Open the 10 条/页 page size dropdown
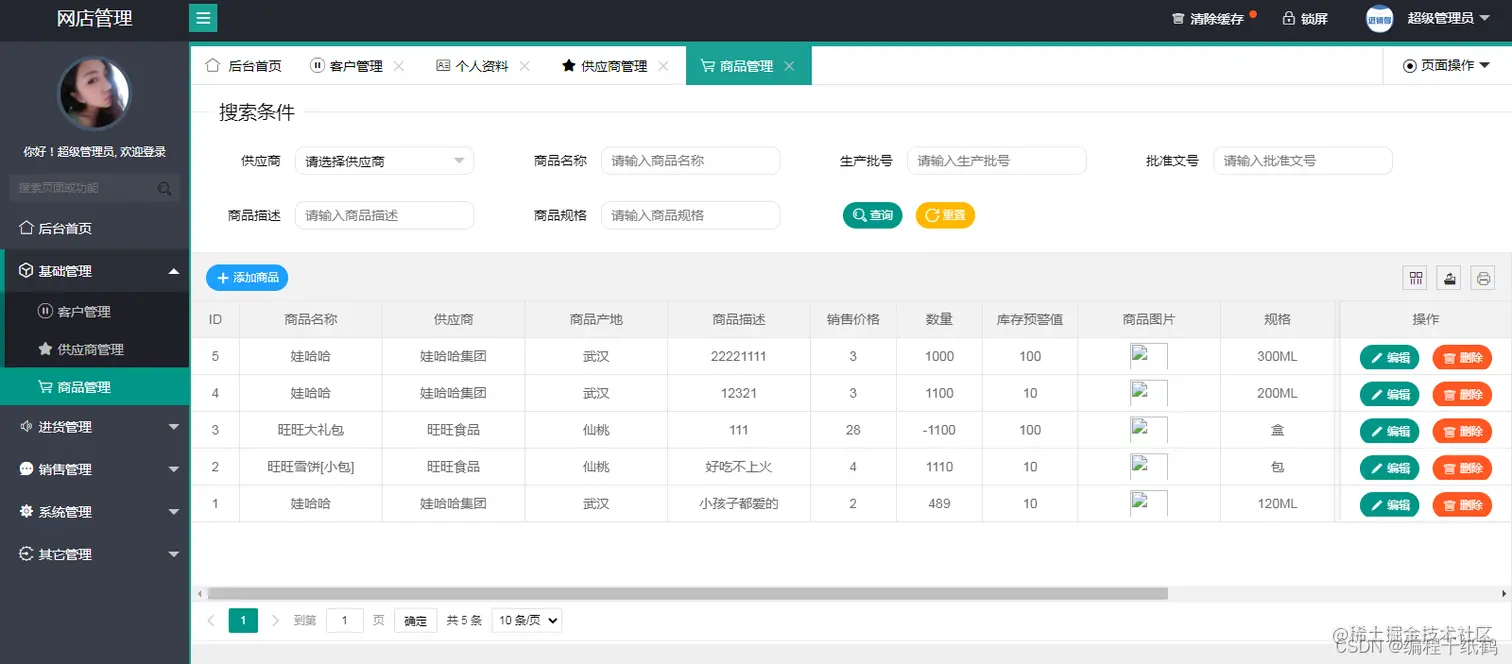The image size is (1512, 664). 527,620
